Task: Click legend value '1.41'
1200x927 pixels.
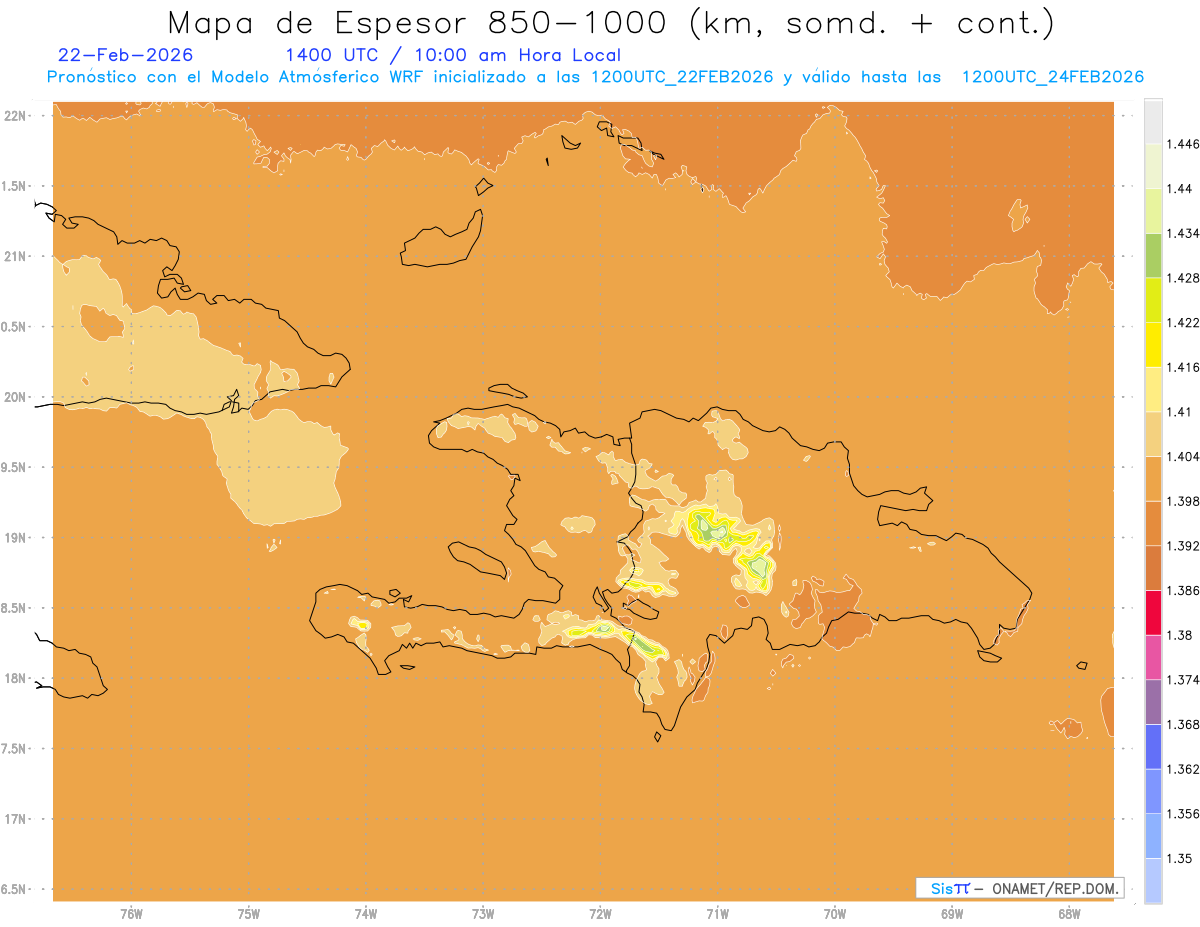Action: (x=1179, y=412)
